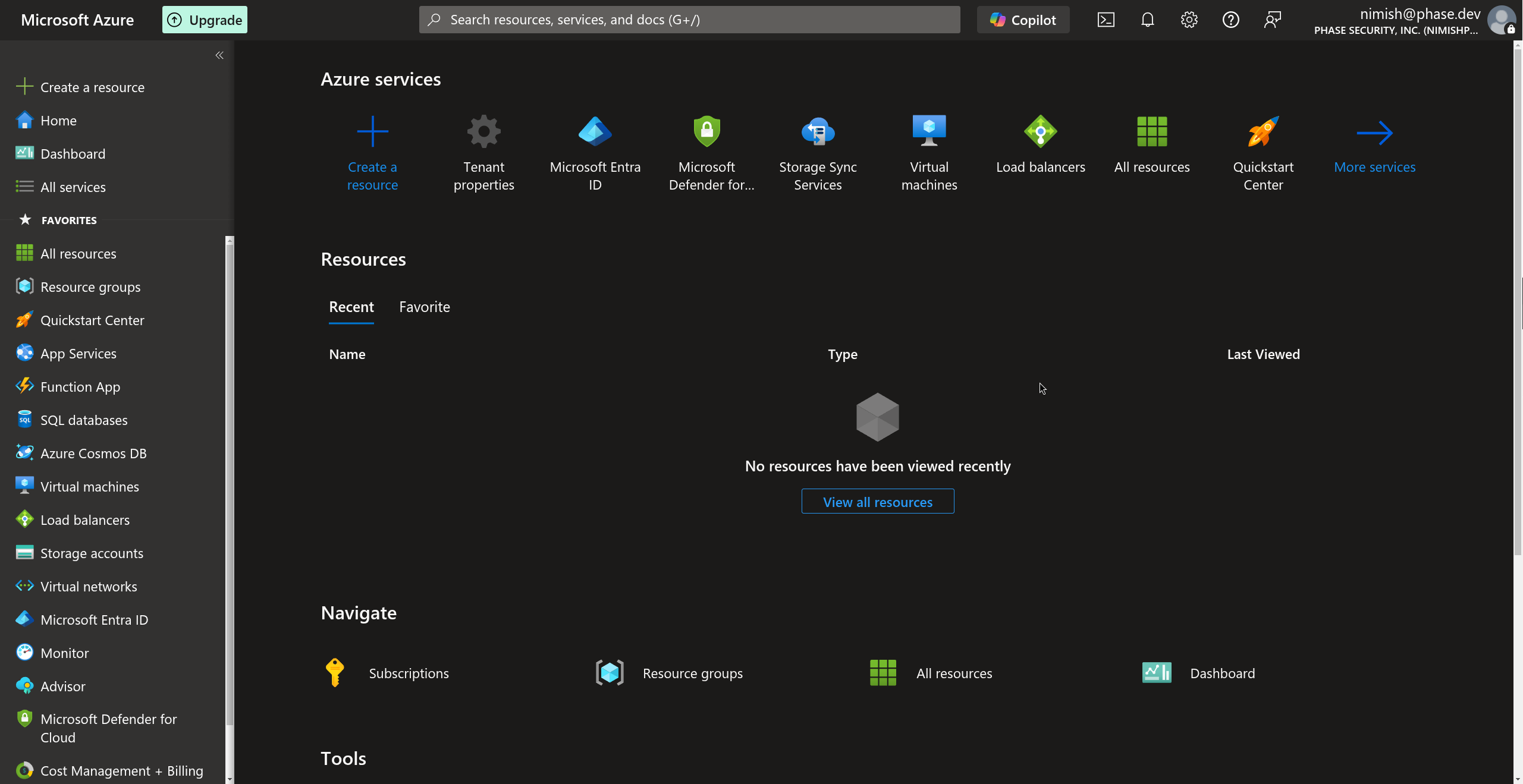Open All resources under Navigate

931,673
